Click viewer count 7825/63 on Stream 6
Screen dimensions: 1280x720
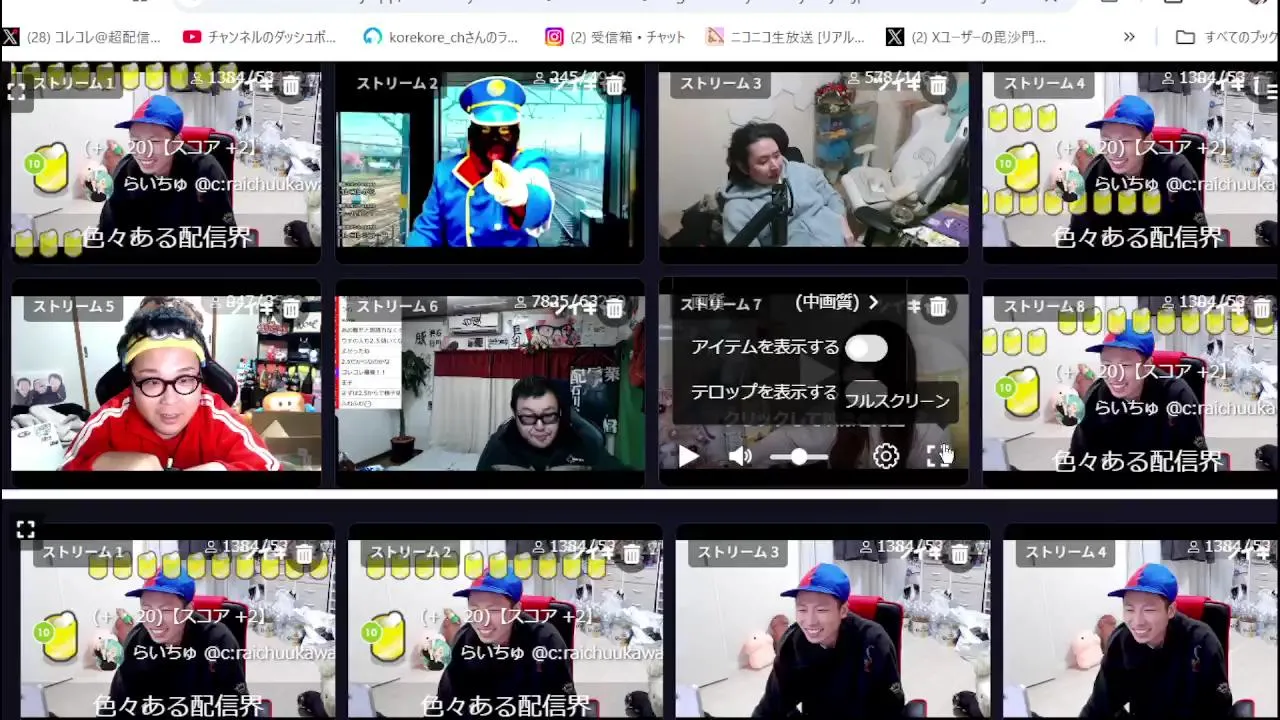[x=557, y=301]
